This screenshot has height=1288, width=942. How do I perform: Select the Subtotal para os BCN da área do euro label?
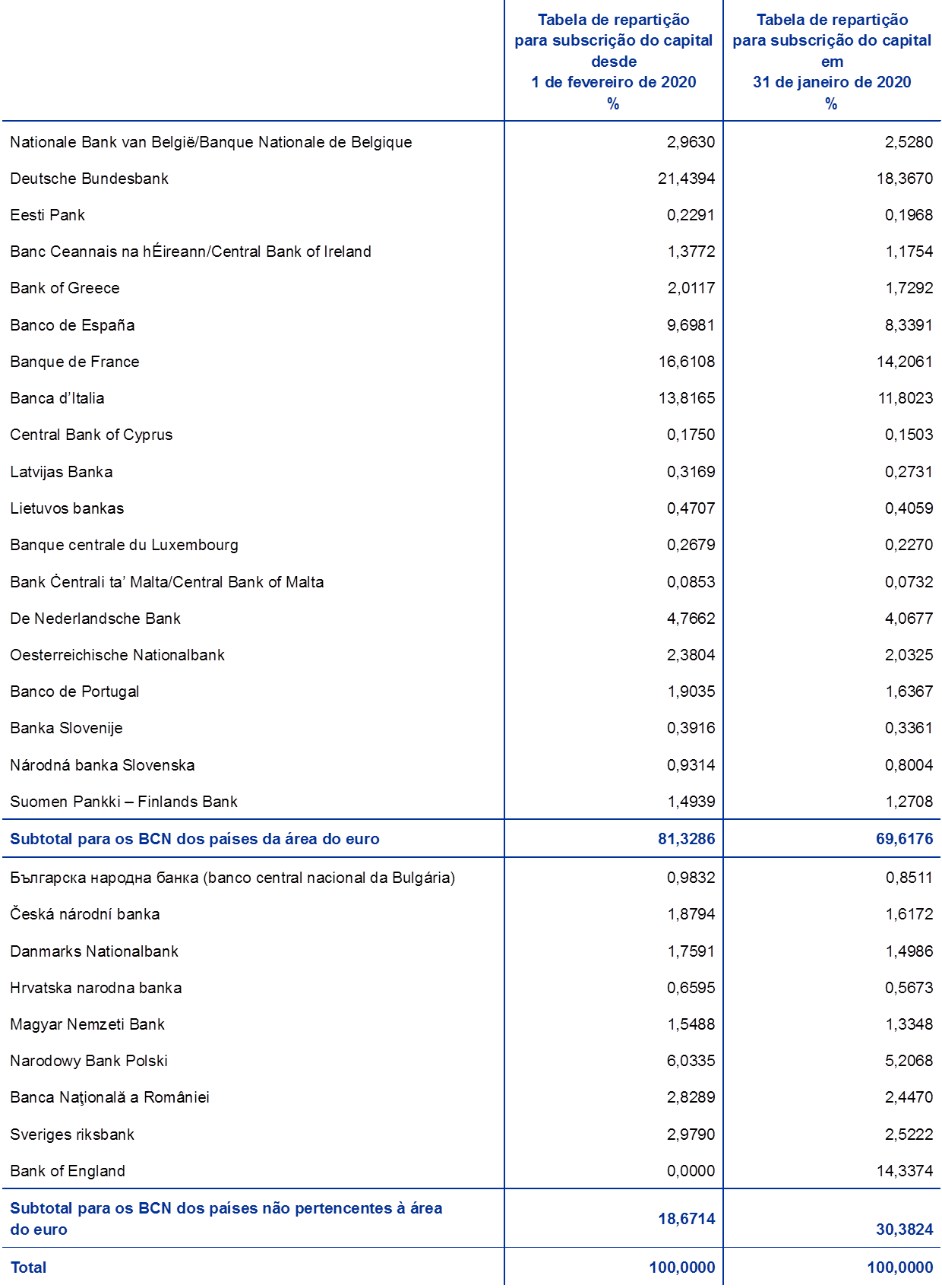(x=194, y=839)
